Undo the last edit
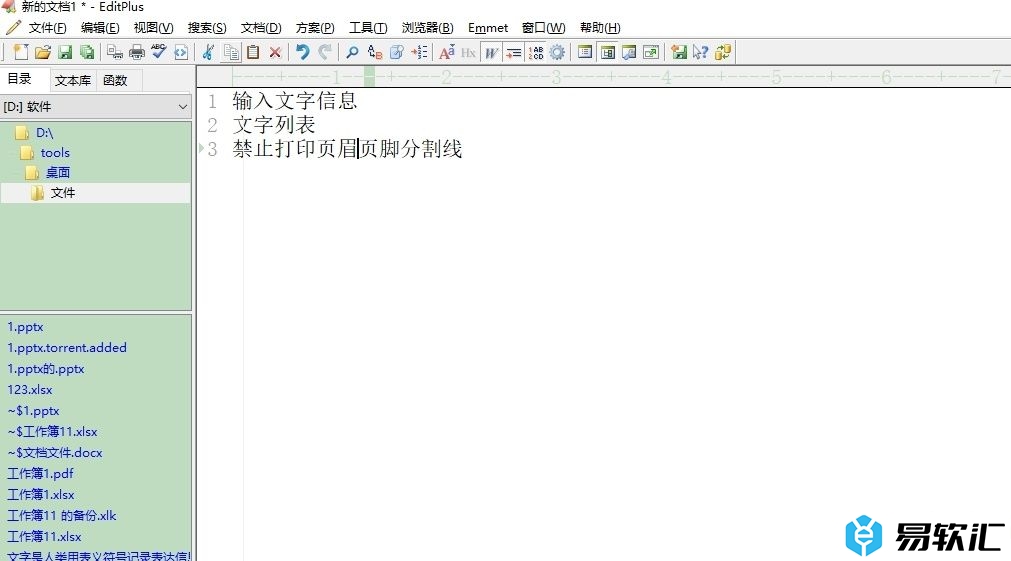 pyautogui.click(x=302, y=52)
